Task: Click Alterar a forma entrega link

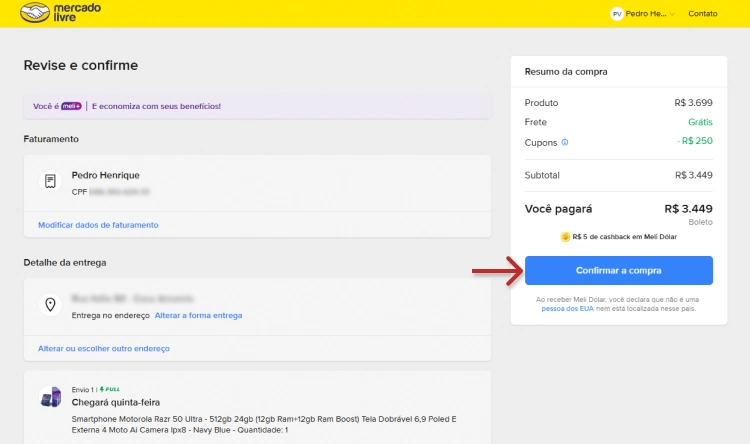Action: point(199,315)
